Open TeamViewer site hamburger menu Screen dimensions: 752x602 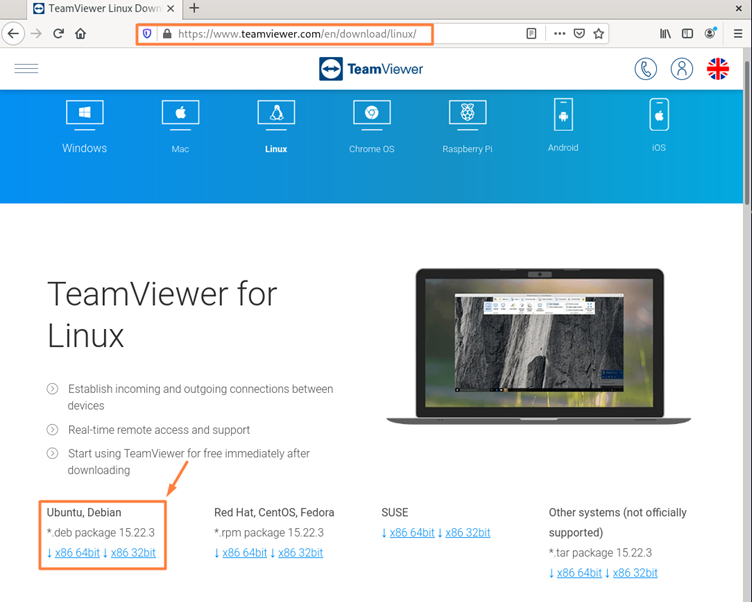tap(26, 69)
